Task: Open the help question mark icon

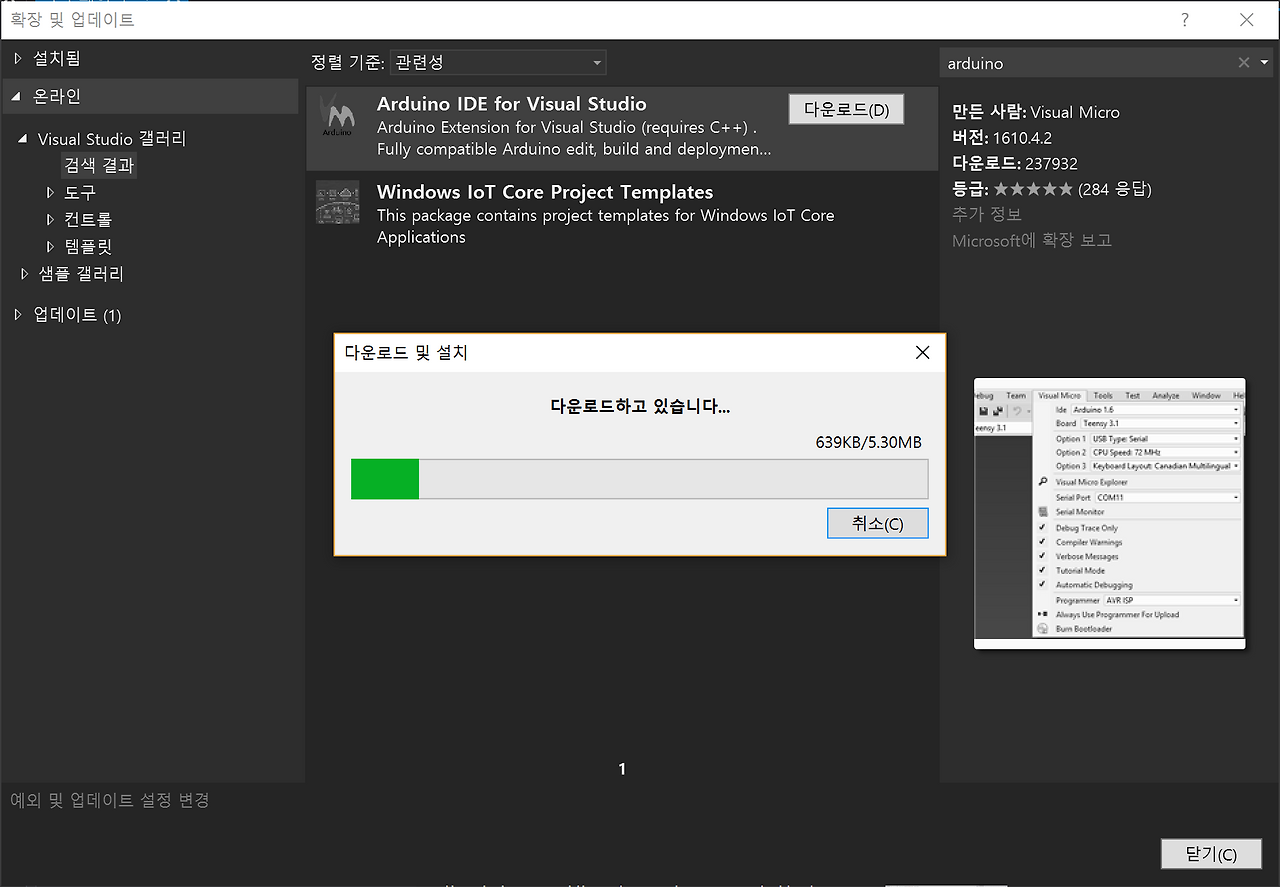Action: 1185,20
